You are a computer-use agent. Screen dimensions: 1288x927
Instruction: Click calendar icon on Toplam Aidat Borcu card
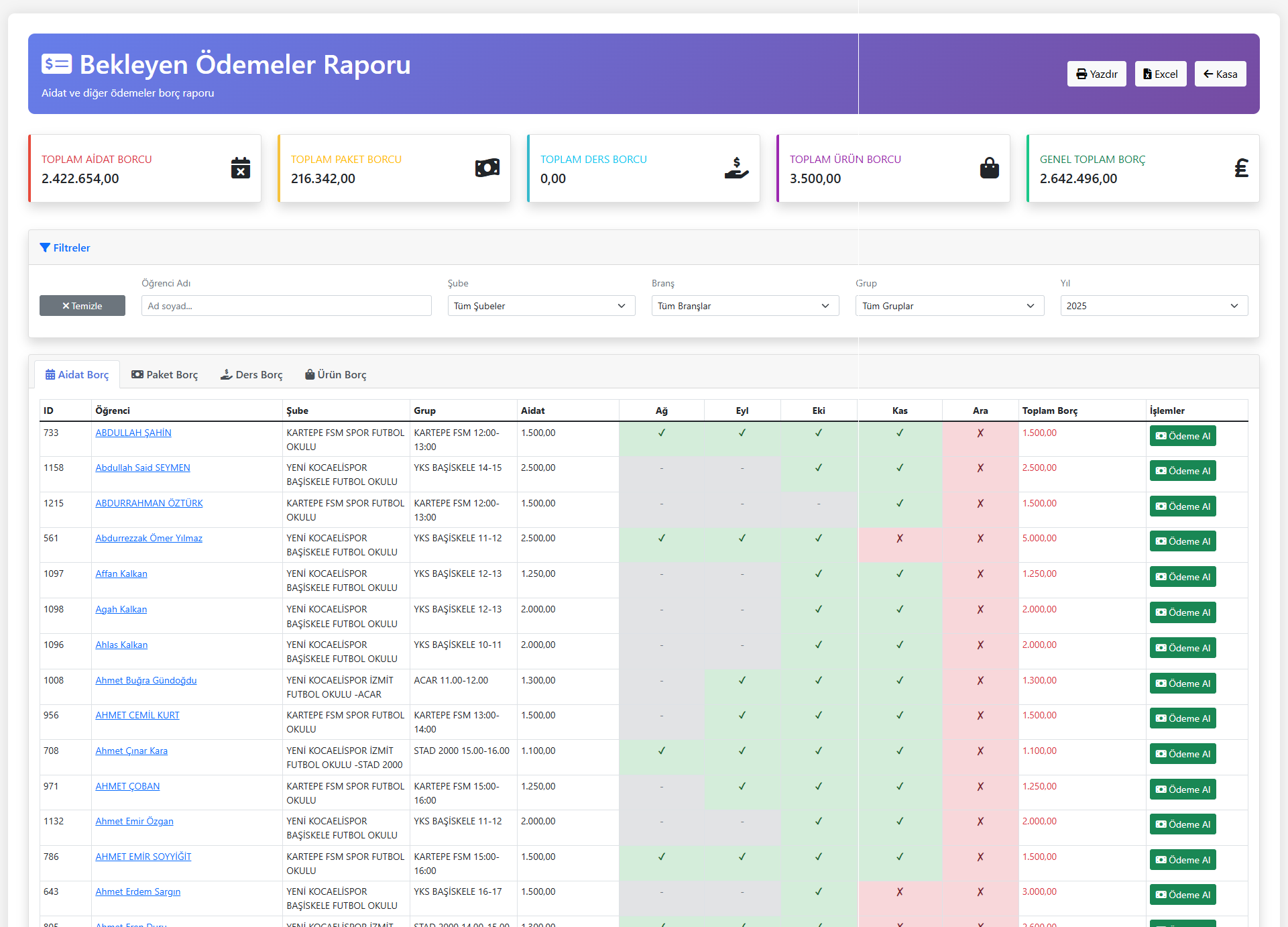240,168
